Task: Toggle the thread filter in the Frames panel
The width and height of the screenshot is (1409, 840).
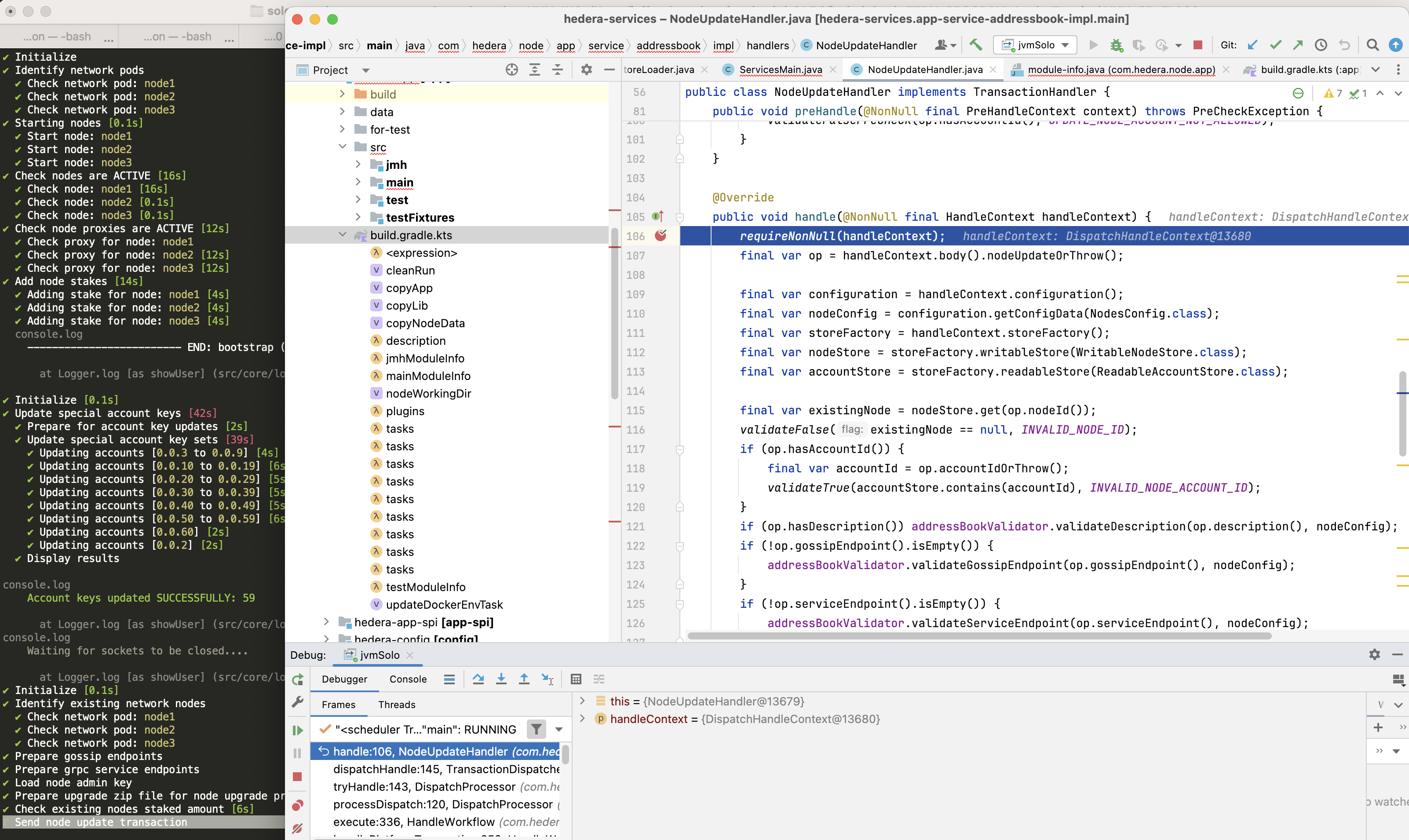Action: tap(536, 729)
